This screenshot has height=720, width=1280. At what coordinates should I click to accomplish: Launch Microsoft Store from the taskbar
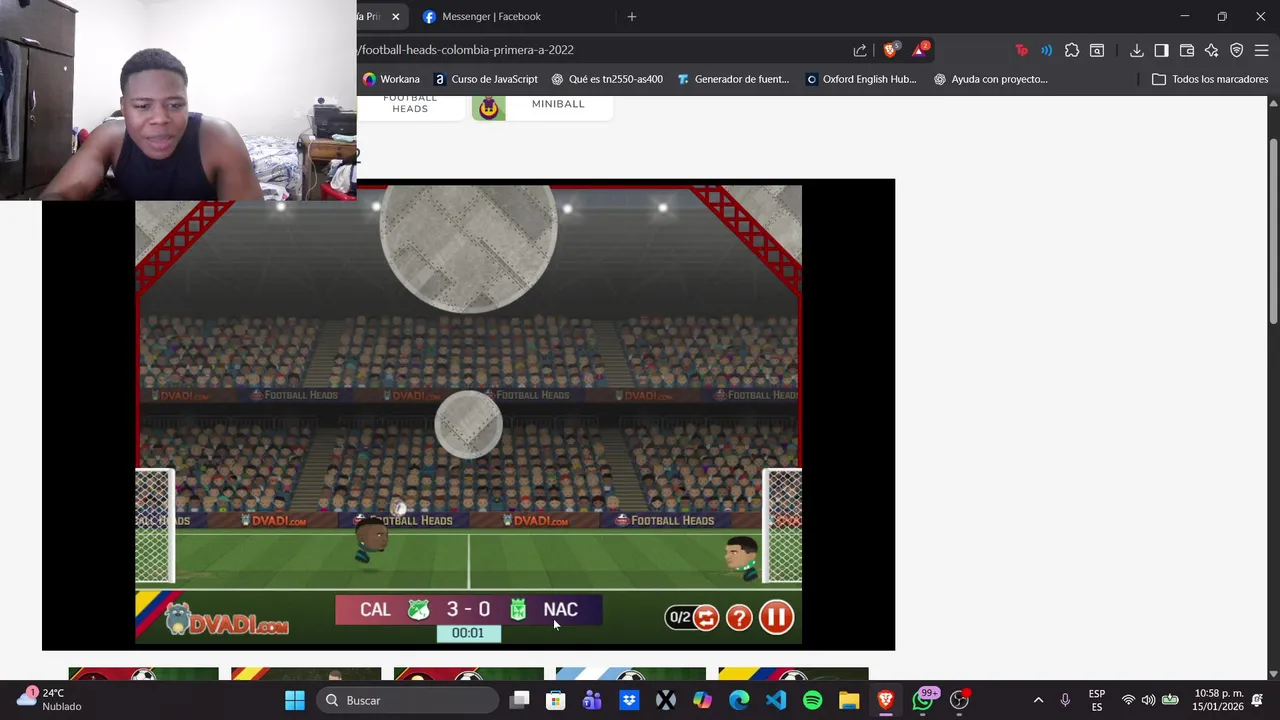click(x=556, y=700)
